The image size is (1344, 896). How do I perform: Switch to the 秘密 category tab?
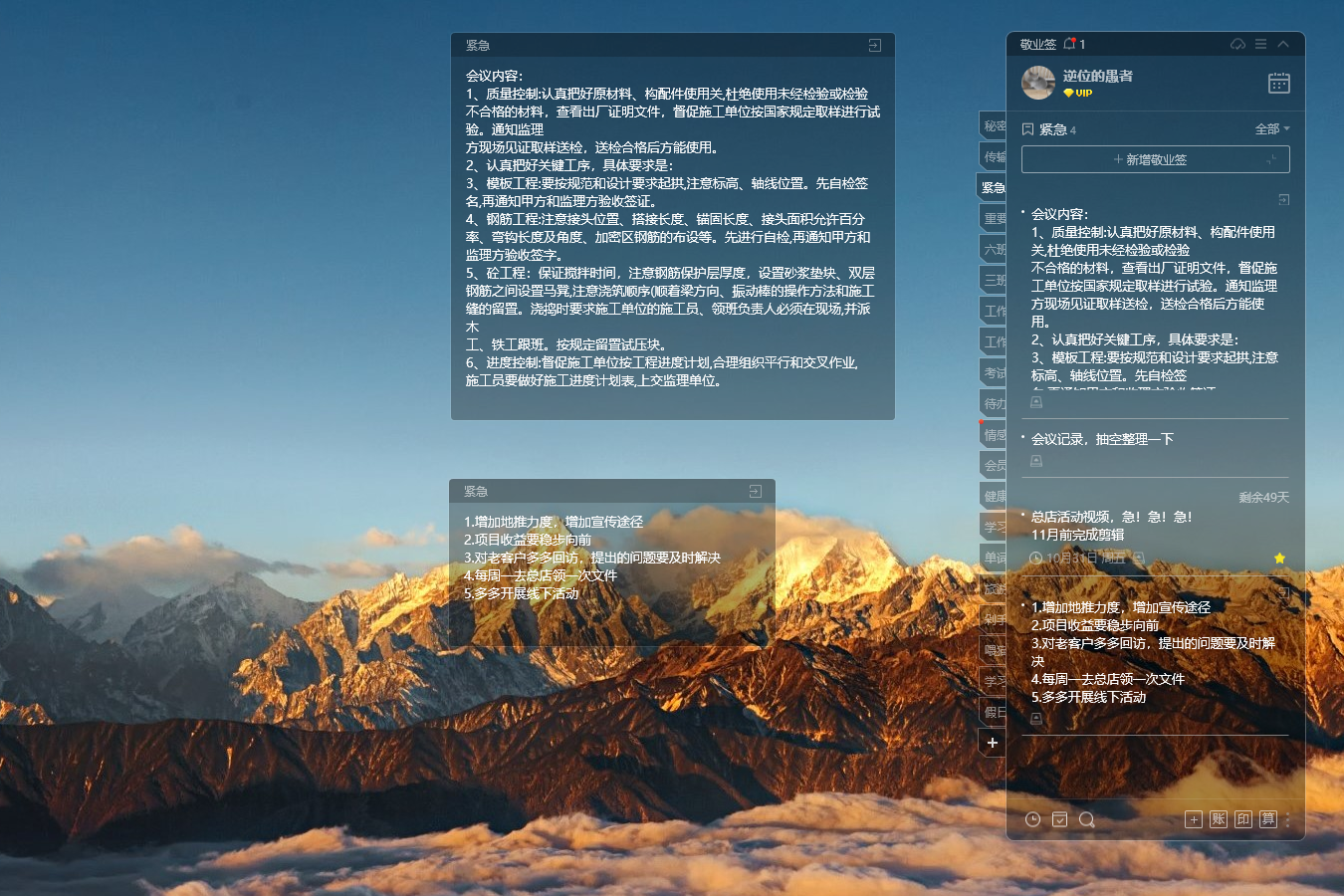[x=994, y=126]
